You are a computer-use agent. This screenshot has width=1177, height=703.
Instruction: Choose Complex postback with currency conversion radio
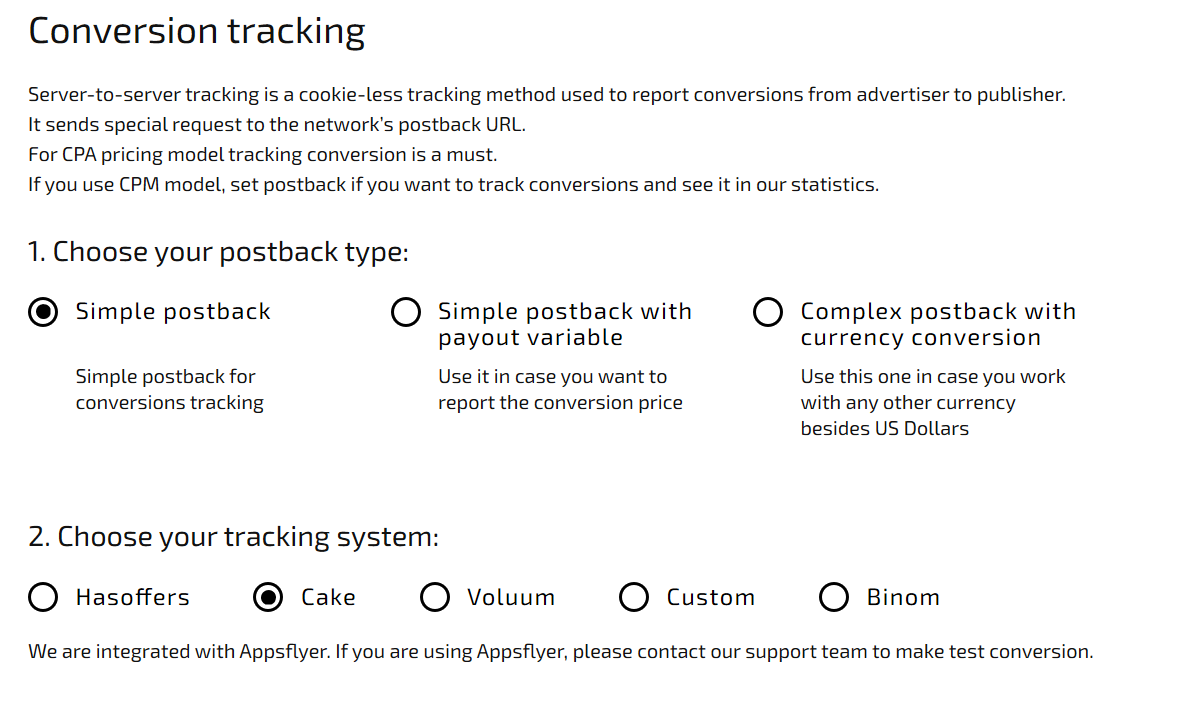coord(767,312)
